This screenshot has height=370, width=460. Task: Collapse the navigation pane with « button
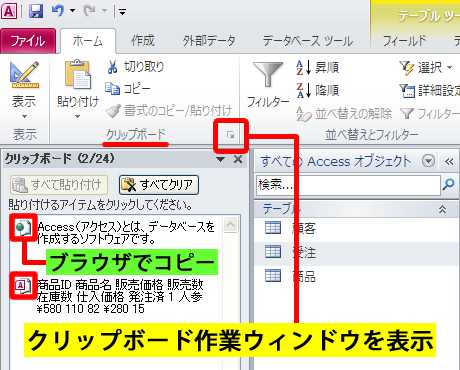click(x=449, y=162)
